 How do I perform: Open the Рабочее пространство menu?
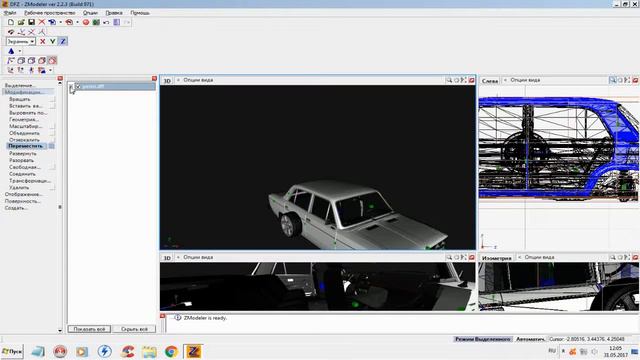(50, 13)
